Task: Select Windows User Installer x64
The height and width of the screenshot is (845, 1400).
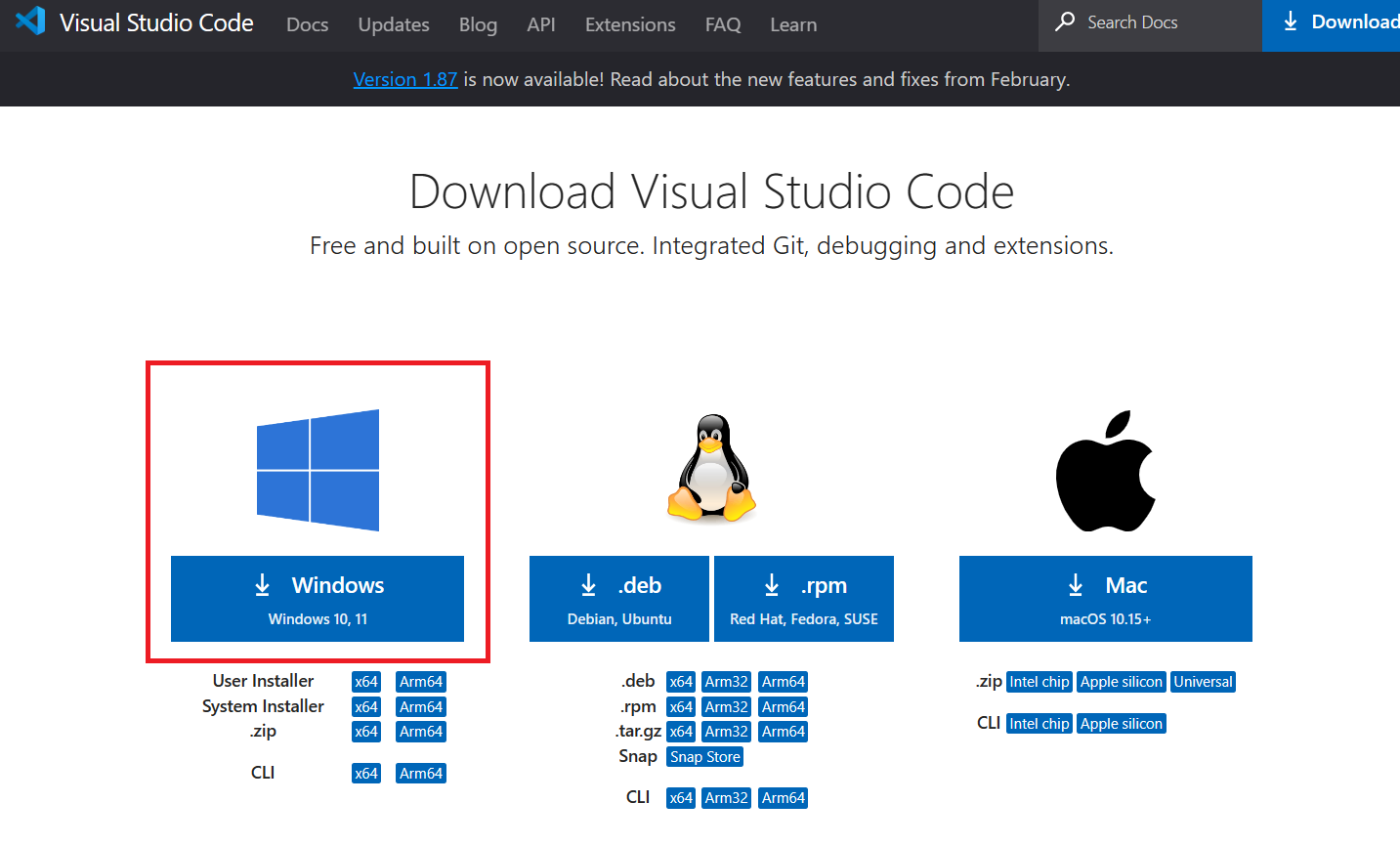Action: [x=366, y=682]
